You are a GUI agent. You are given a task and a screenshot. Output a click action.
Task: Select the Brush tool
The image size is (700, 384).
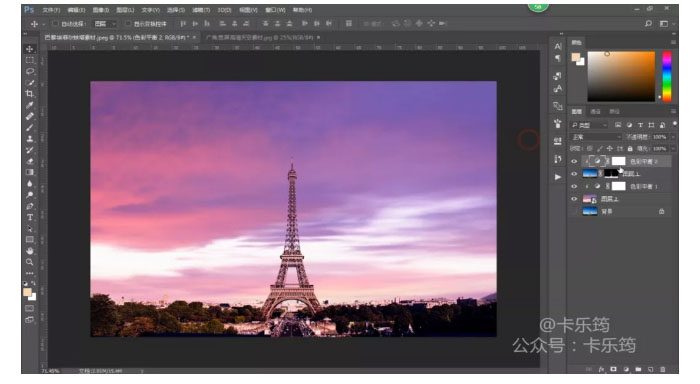coord(30,128)
